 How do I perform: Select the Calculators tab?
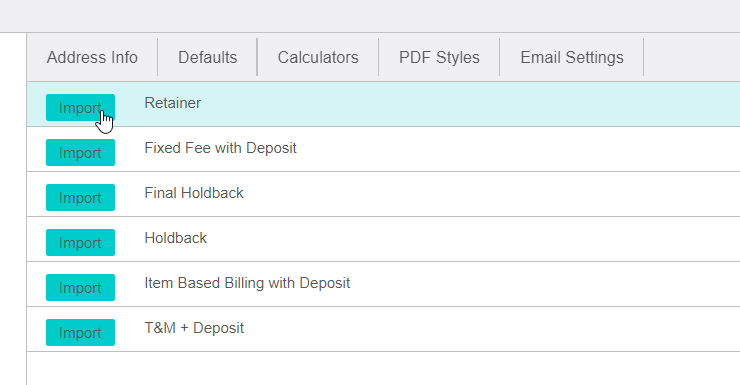tap(318, 57)
